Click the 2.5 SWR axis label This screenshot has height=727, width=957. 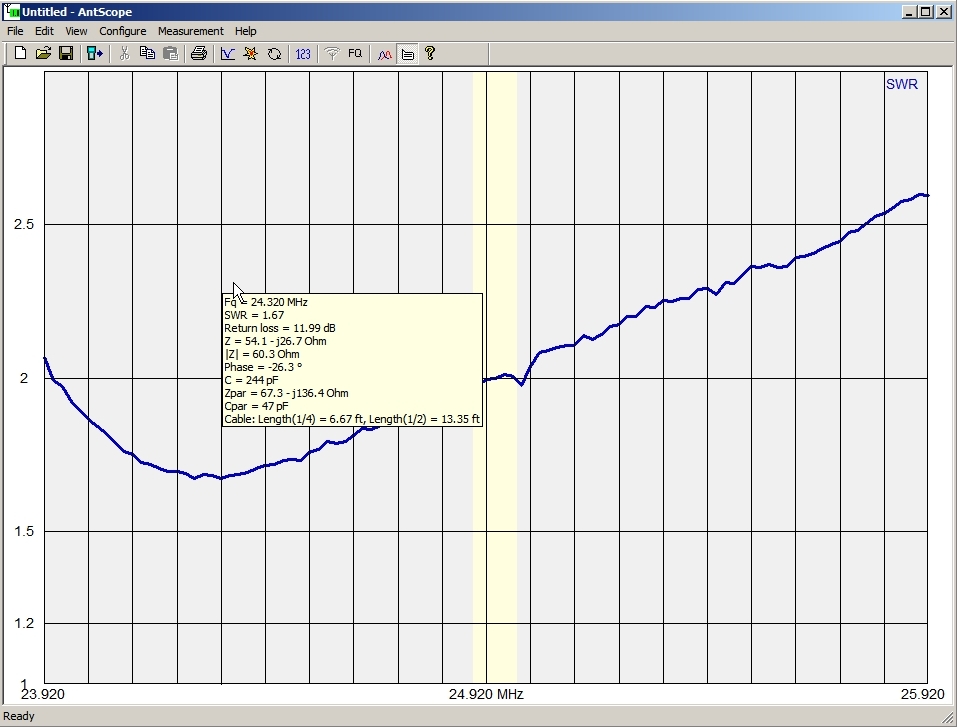24,224
